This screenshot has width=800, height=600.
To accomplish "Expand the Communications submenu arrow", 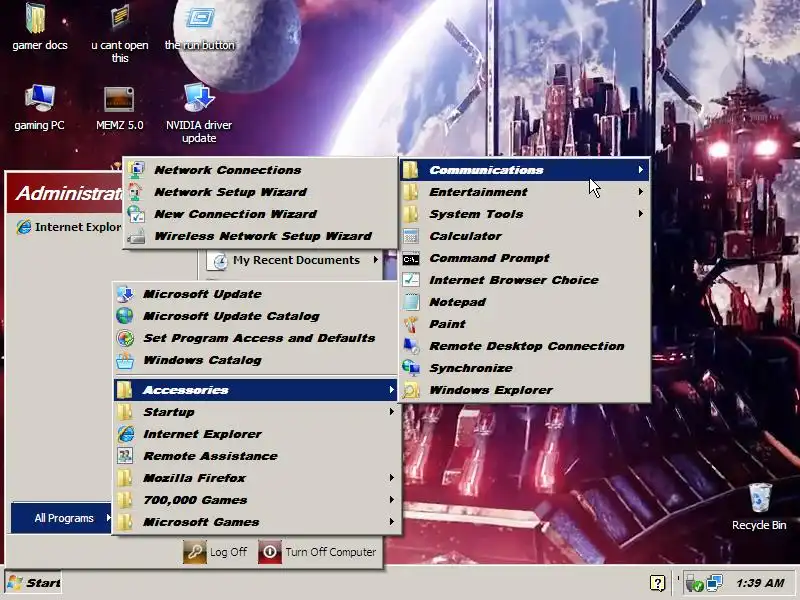I will [x=641, y=169].
